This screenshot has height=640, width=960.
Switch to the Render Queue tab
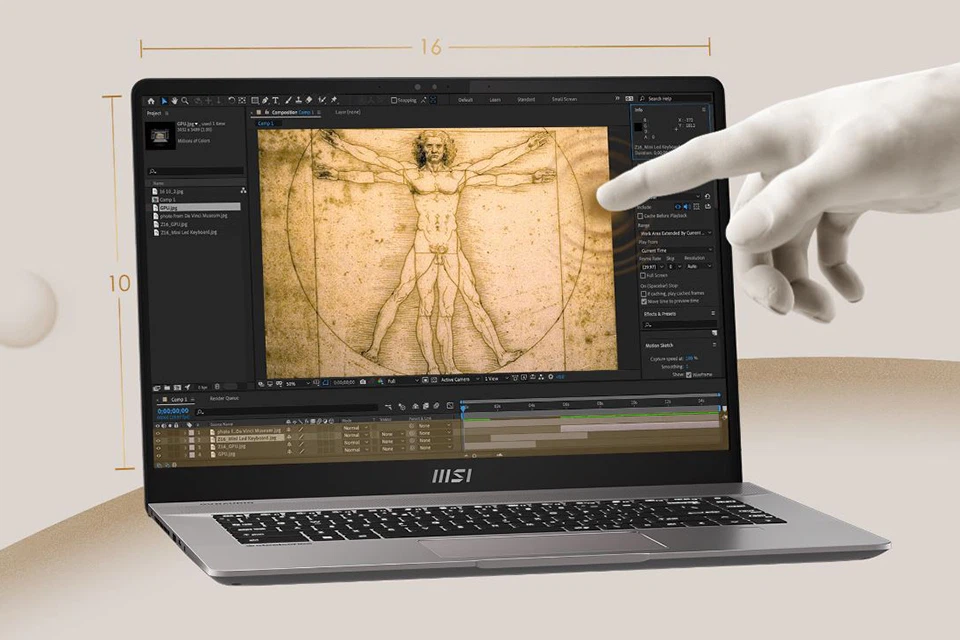(224, 398)
